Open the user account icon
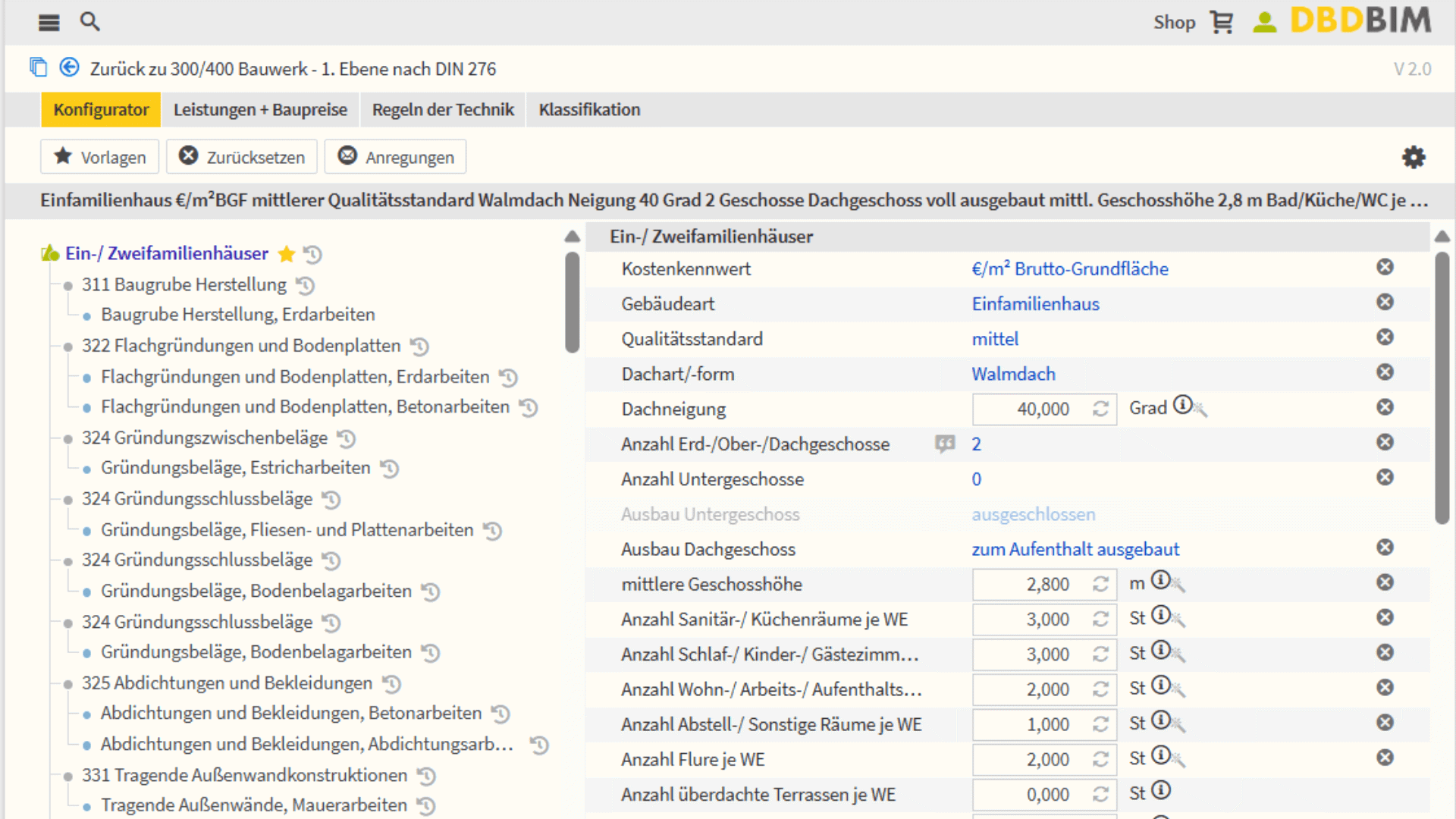Screen dimensions: 1456x819 click(x=1264, y=22)
